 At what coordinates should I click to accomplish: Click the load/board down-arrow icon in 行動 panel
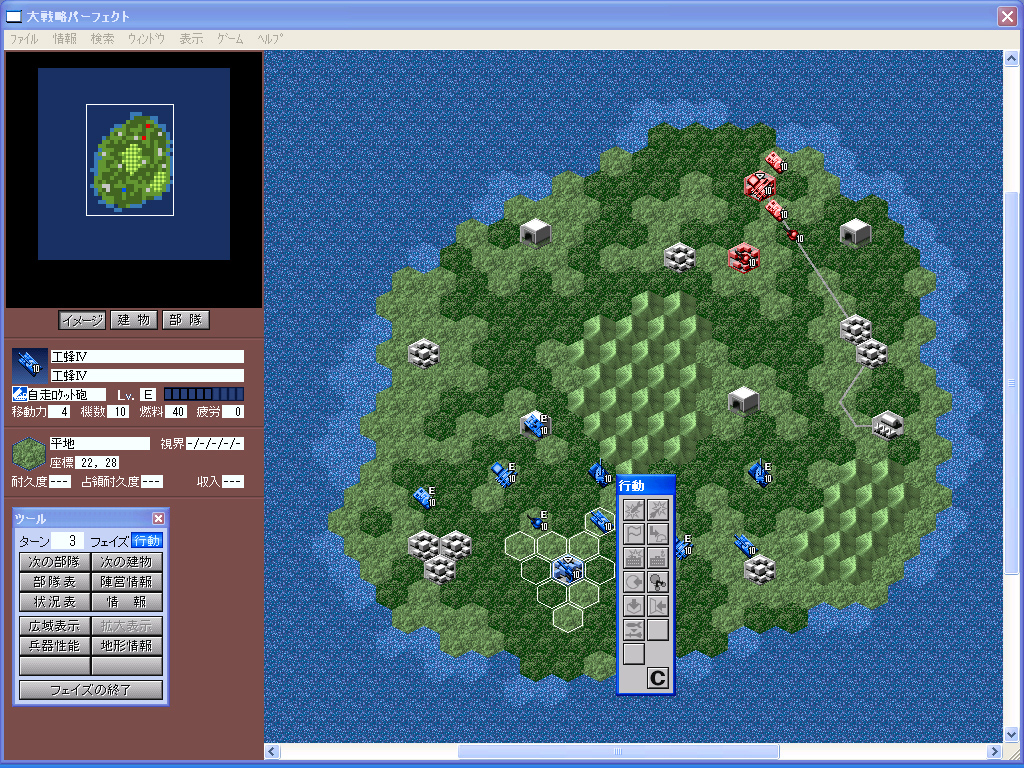click(x=634, y=606)
